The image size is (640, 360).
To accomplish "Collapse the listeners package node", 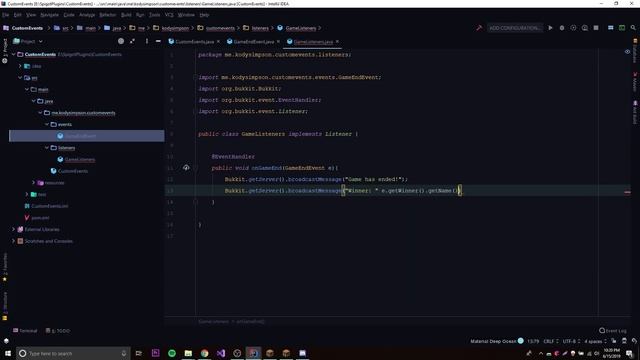I will pyautogui.click(x=47, y=148).
